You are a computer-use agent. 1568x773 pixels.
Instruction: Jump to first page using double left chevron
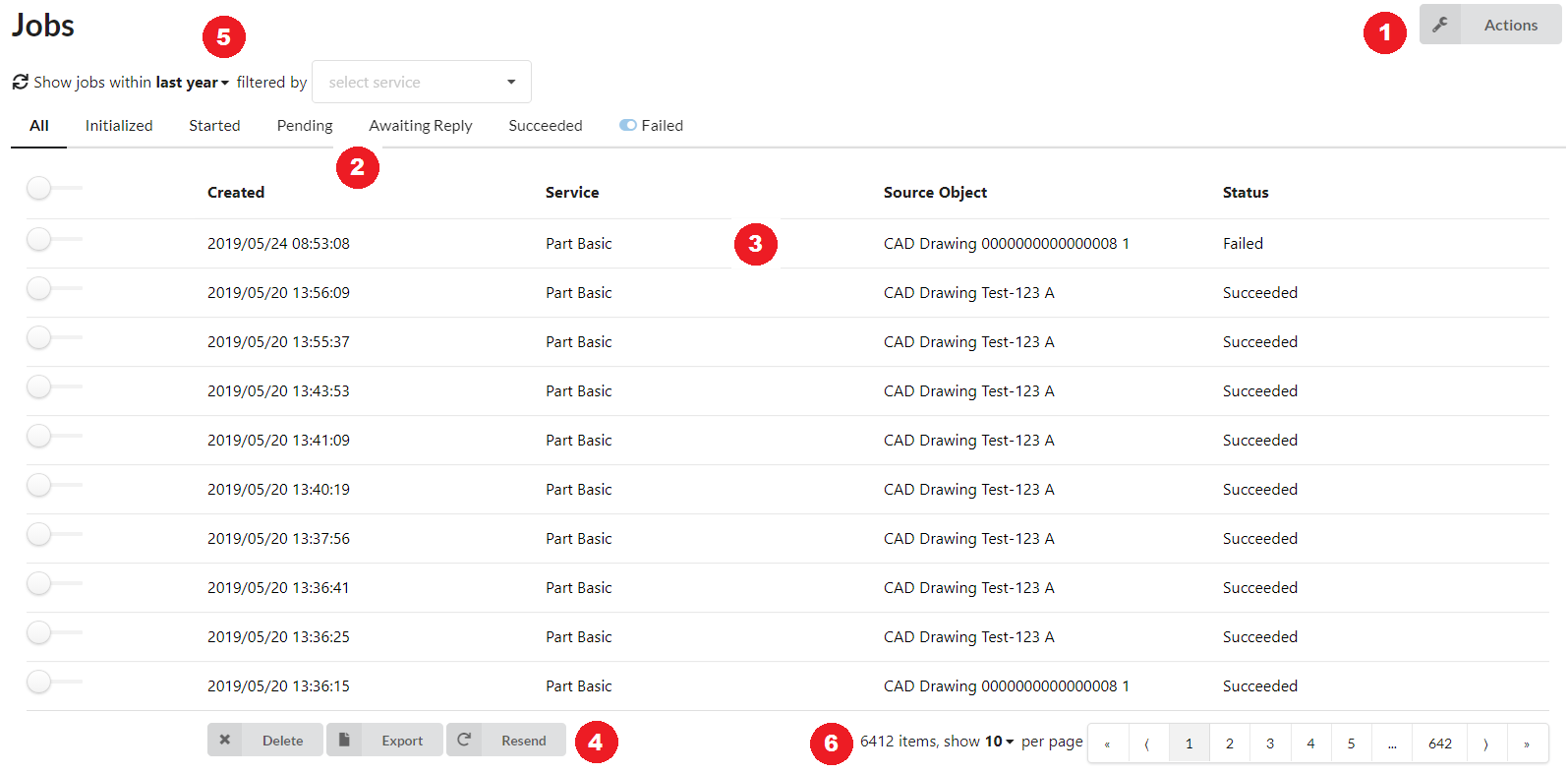(1107, 743)
